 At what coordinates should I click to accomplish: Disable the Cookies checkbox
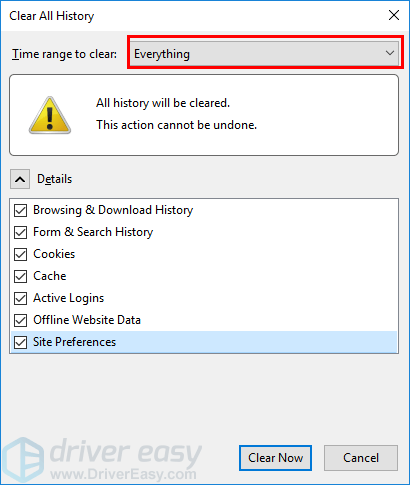pos(21,254)
